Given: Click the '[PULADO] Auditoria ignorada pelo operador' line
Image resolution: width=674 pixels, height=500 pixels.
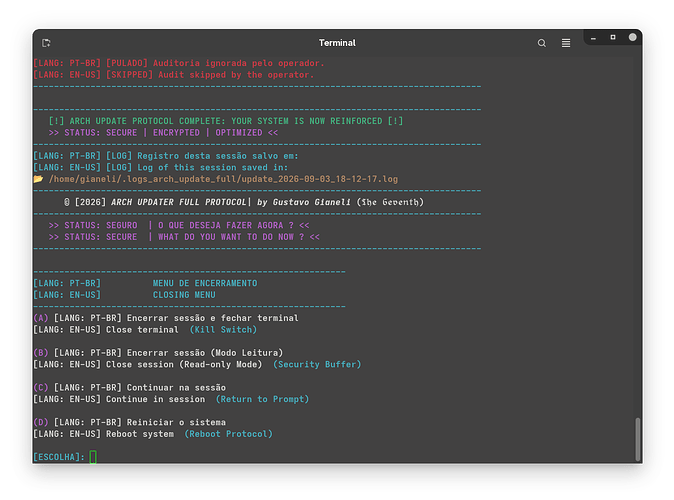Looking at the screenshot, I should [179, 63].
